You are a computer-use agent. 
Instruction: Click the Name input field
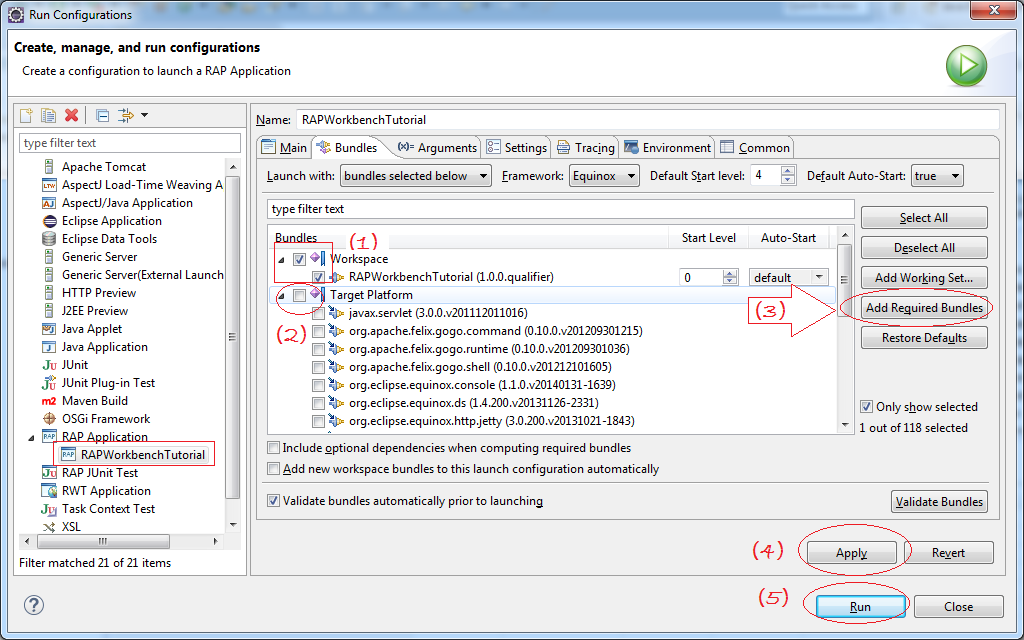click(x=647, y=120)
